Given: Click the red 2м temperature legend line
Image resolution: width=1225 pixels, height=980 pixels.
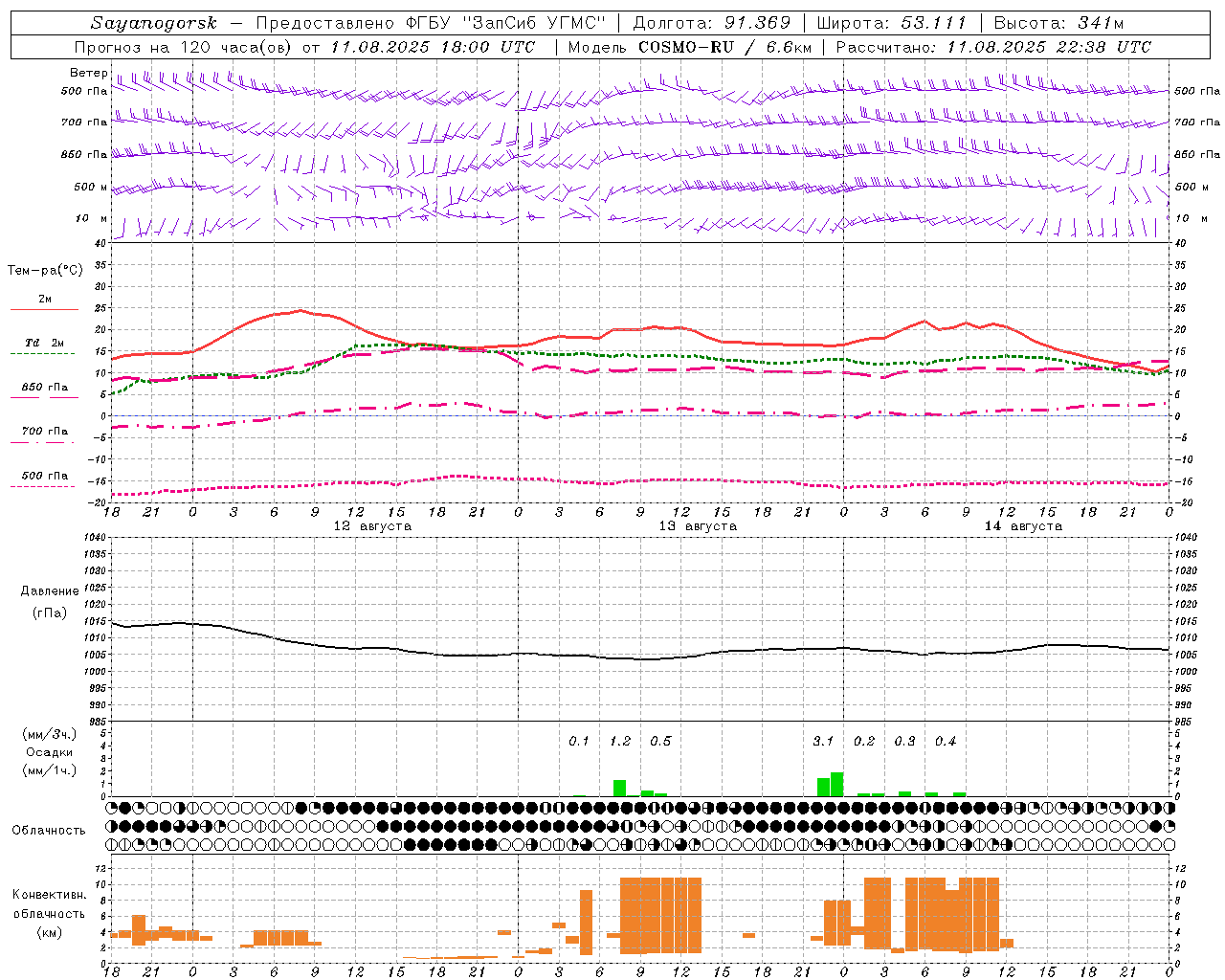Looking at the screenshot, I should click(44, 309).
